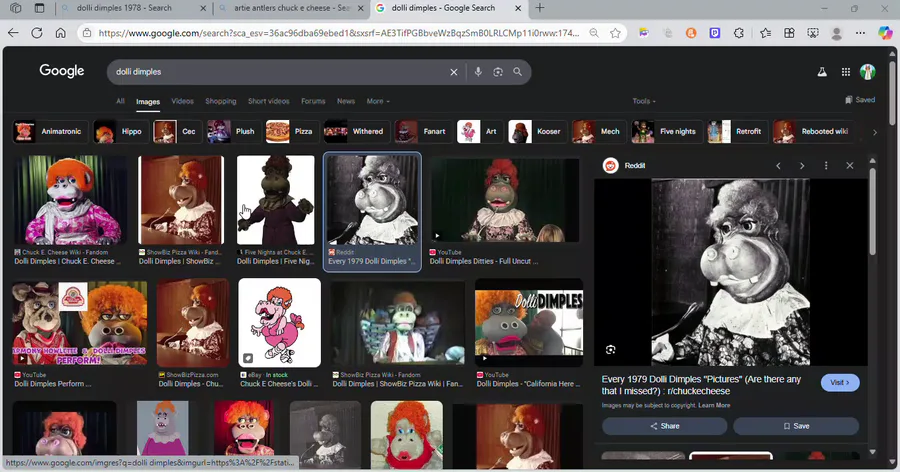Open Reddit post title in preview
This screenshot has width=900, height=472.
click(x=701, y=385)
